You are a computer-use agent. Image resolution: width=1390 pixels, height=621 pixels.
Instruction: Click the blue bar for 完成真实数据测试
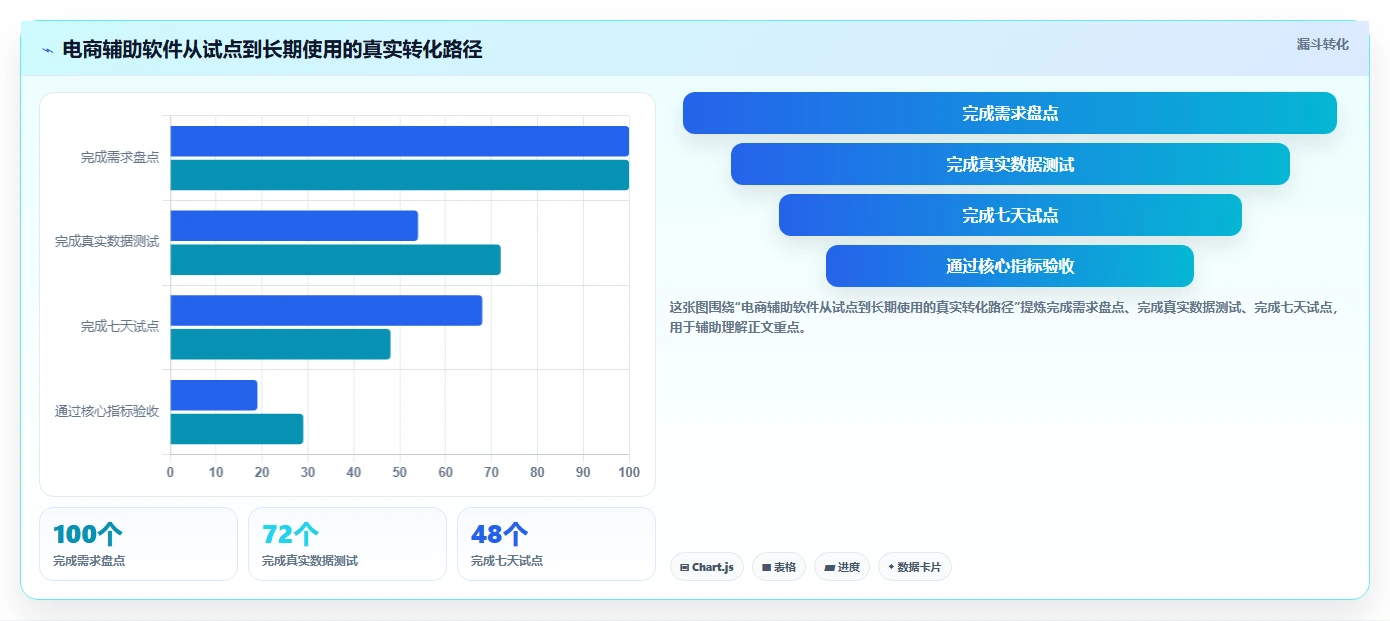coord(294,226)
